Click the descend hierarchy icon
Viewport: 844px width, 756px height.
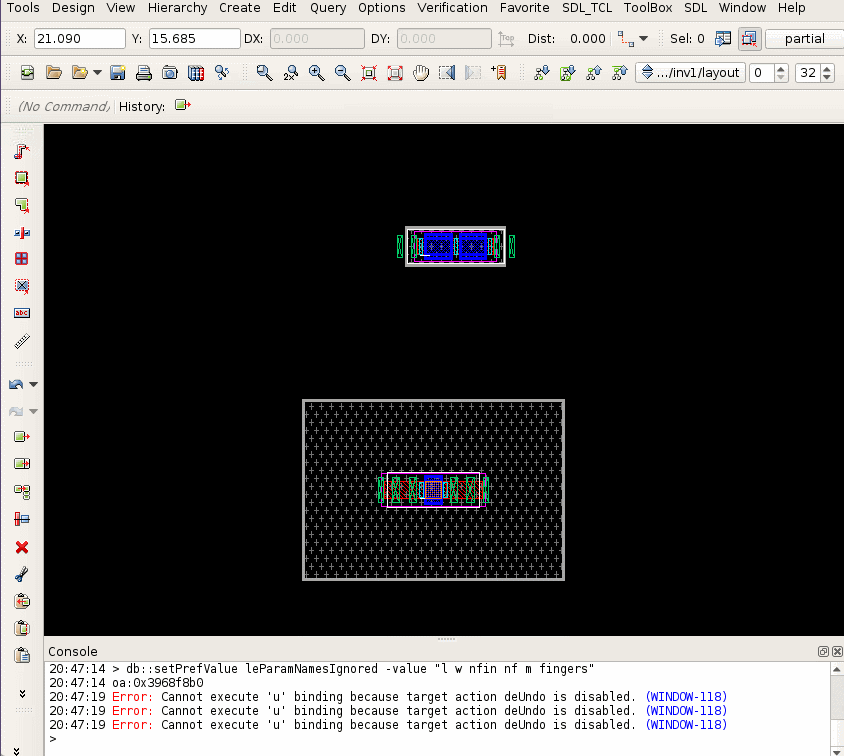point(541,73)
